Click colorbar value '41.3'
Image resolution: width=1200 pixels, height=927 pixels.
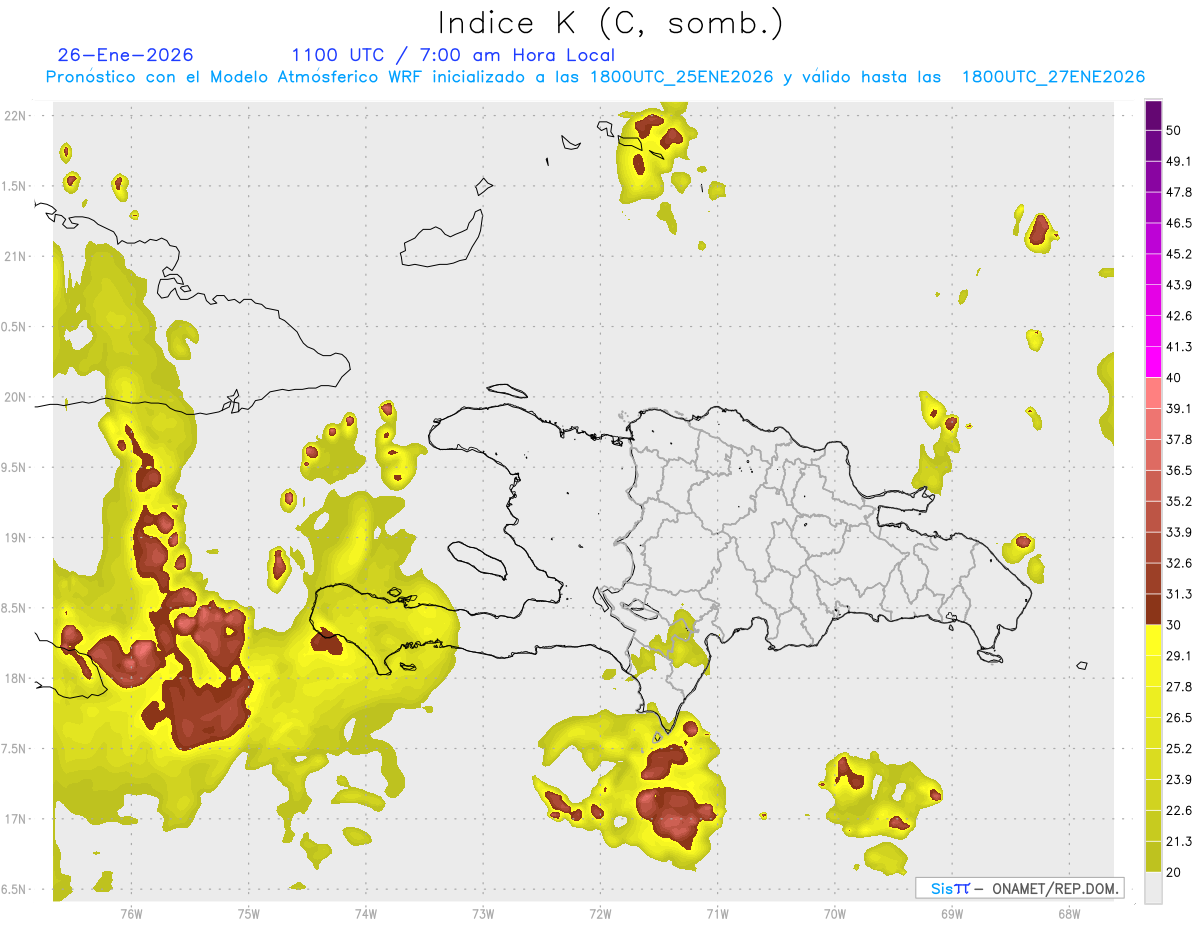[1178, 347]
